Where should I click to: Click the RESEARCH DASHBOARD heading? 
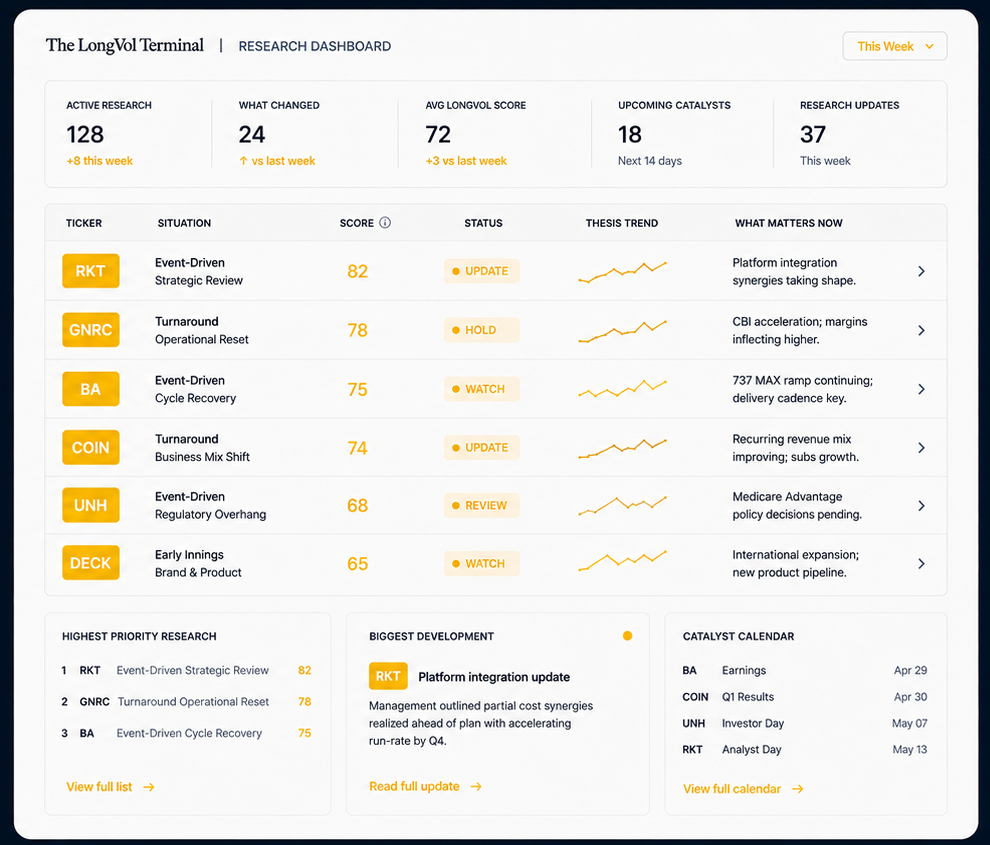tap(314, 46)
